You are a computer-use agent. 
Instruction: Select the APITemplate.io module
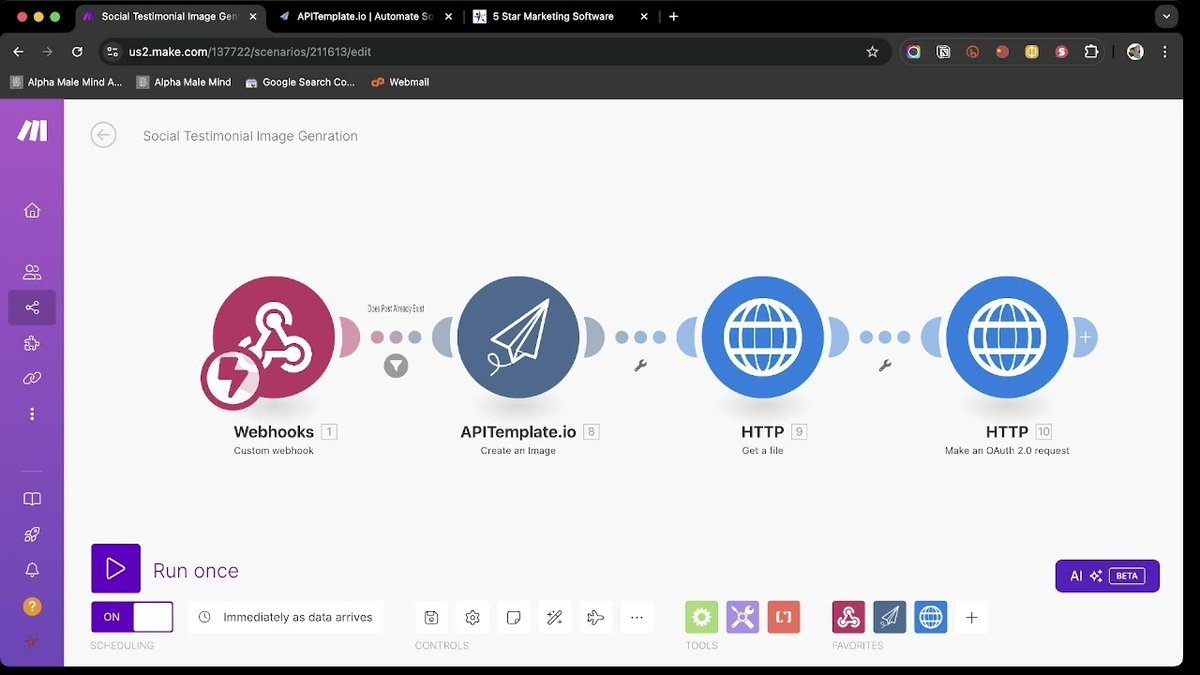(x=518, y=337)
